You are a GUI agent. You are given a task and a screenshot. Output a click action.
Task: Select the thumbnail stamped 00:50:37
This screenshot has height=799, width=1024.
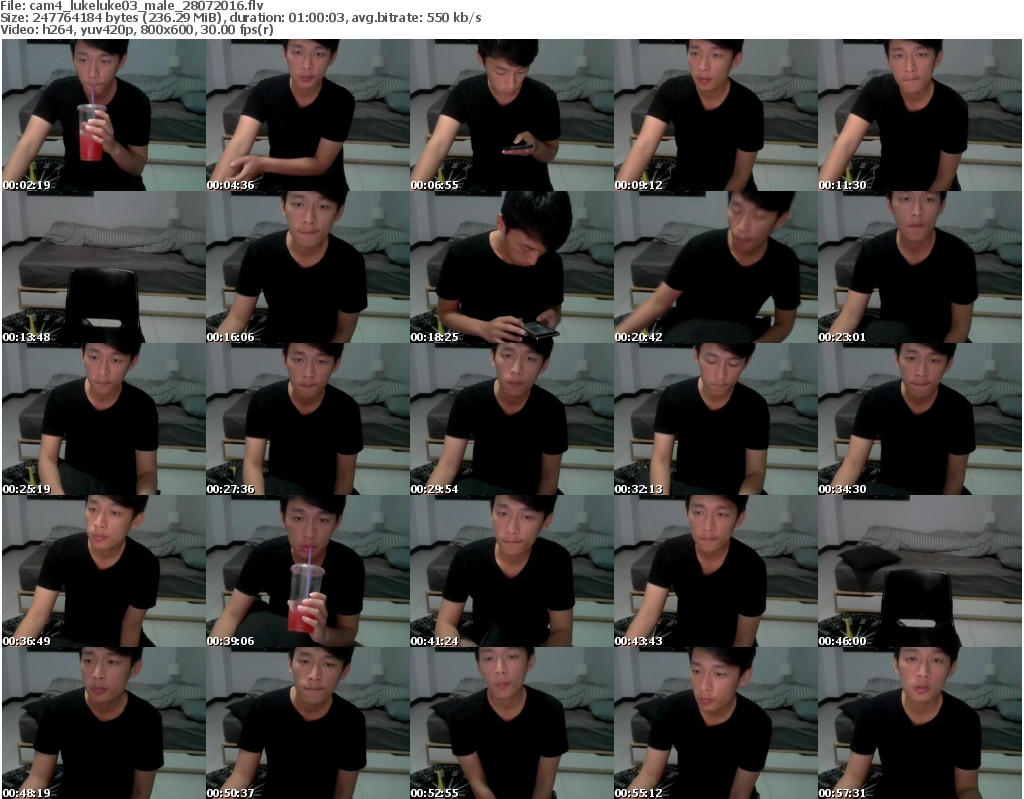[308, 723]
